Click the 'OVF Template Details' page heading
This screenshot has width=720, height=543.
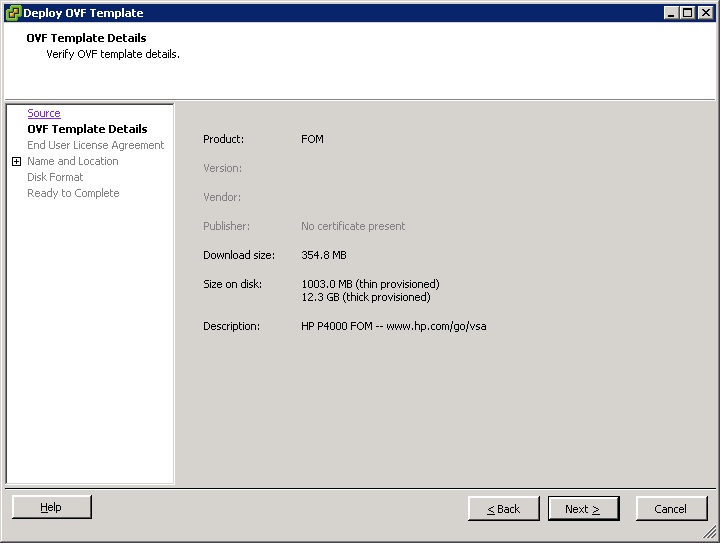click(86, 38)
